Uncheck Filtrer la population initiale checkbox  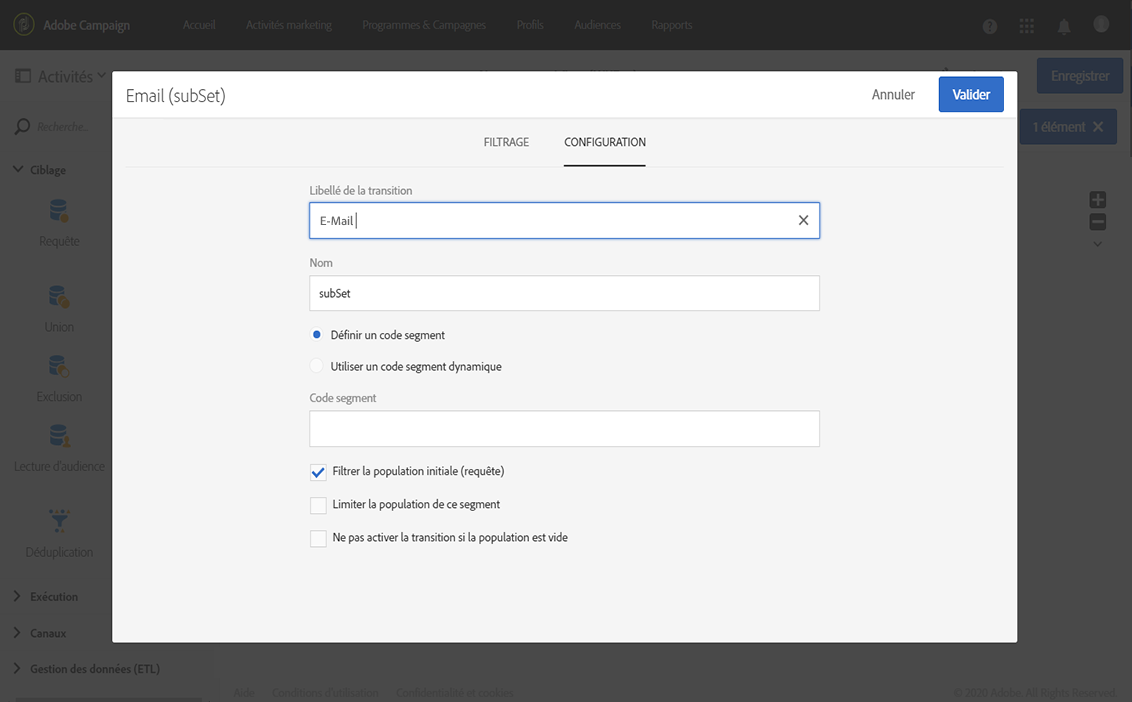click(x=318, y=472)
